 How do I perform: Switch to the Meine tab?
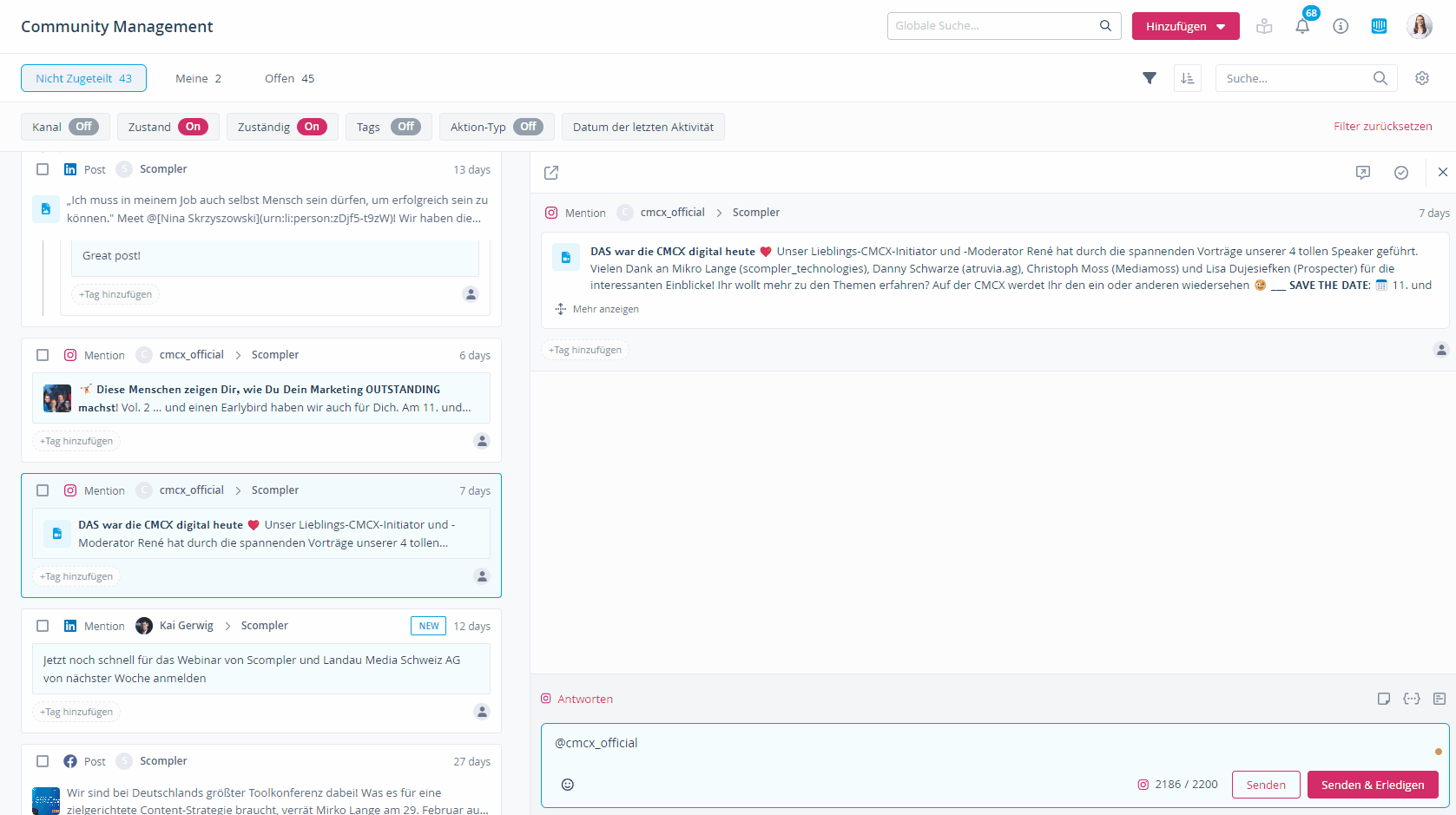coord(198,78)
